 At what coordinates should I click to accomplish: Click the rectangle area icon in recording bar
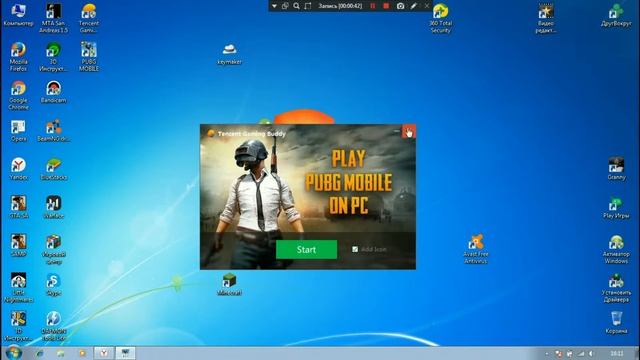(308, 6)
